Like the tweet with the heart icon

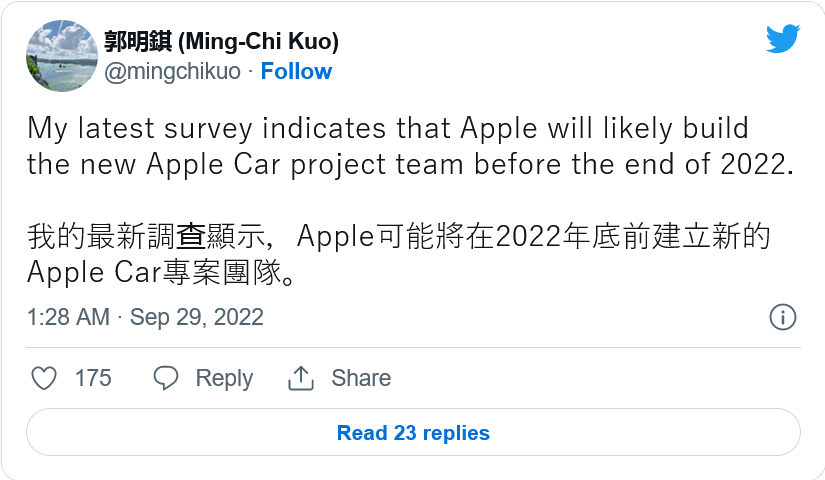click(44, 378)
